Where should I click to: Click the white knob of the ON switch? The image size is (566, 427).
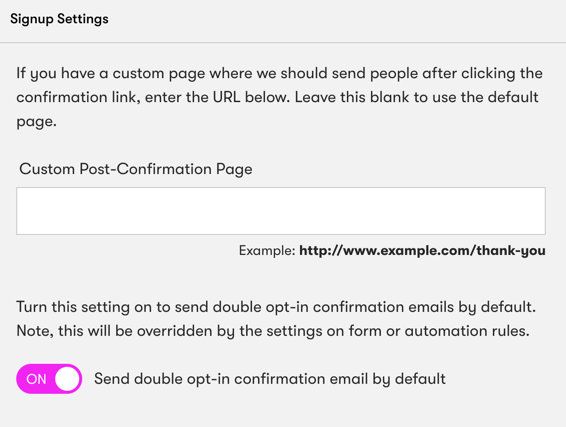tap(67, 379)
